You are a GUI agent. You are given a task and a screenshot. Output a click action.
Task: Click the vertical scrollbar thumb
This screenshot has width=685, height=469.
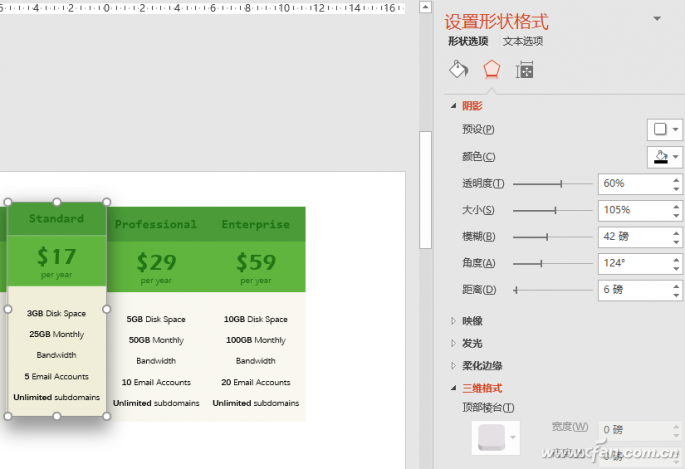(x=426, y=190)
